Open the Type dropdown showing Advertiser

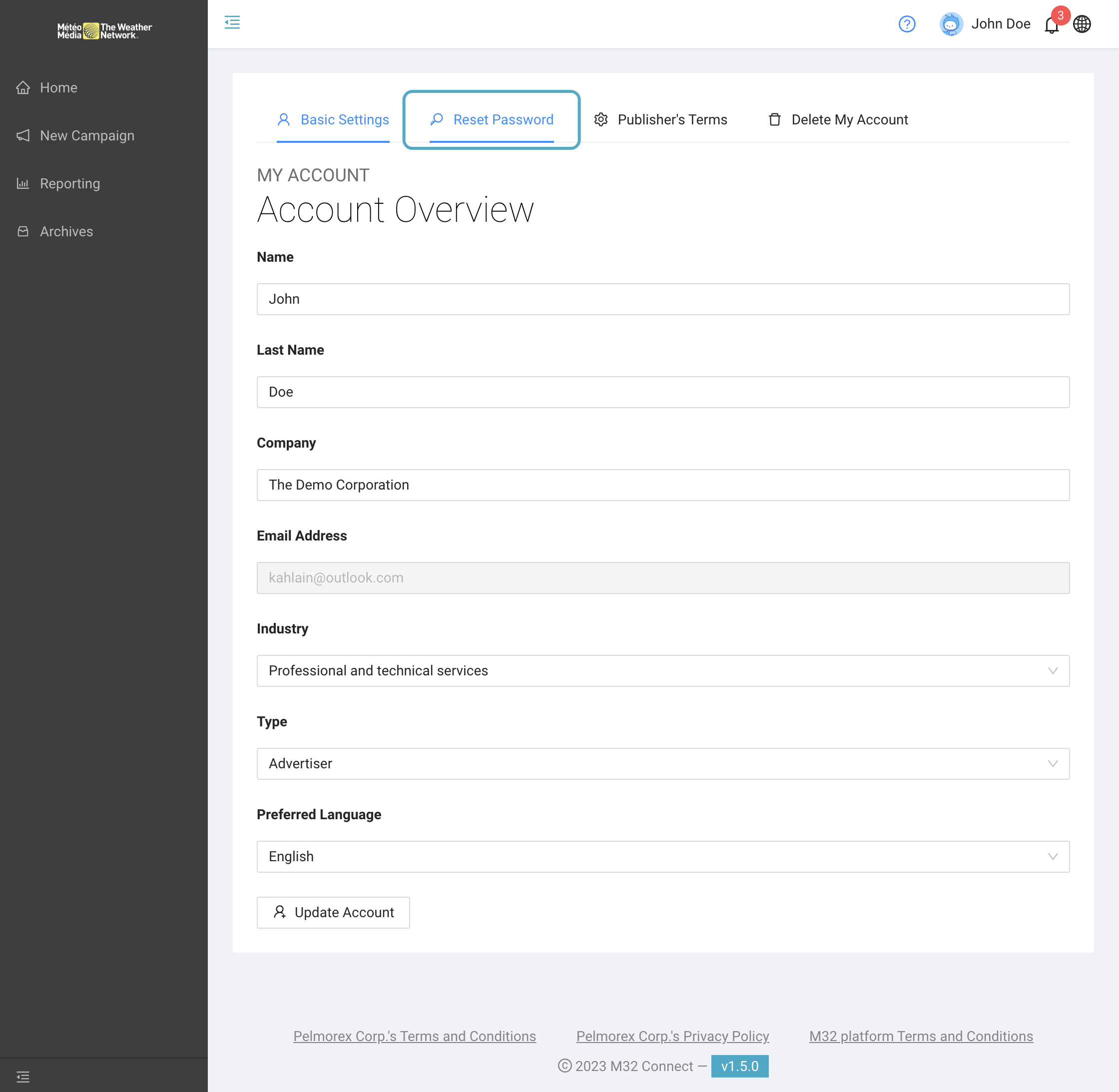[x=663, y=763]
